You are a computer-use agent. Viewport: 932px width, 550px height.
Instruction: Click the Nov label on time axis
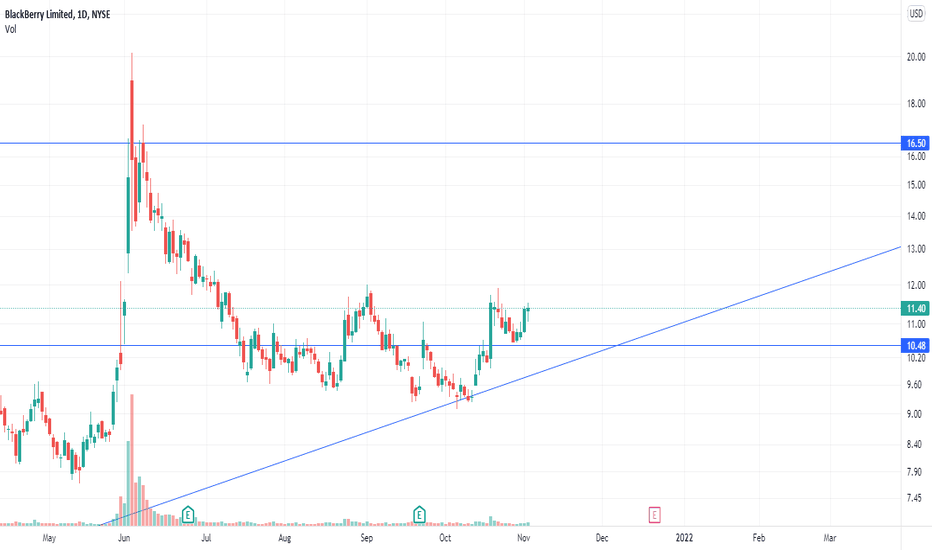pyautogui.click(x=524, y=538)
